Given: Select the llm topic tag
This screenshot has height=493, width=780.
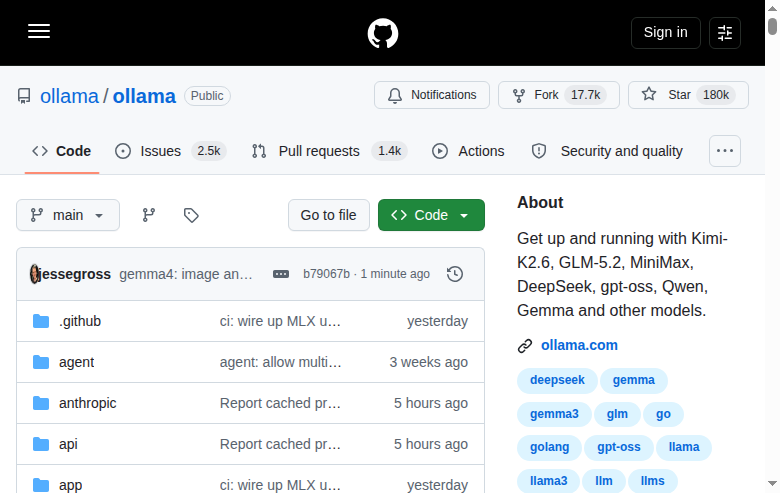Looking at the screenshot, I should pyautogui.click(x=603, y=481).
